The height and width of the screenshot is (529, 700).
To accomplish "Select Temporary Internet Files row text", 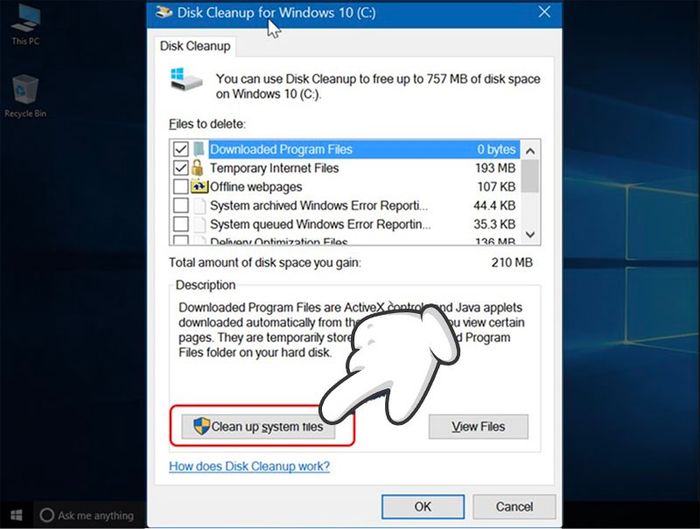I will coord(274,168).
